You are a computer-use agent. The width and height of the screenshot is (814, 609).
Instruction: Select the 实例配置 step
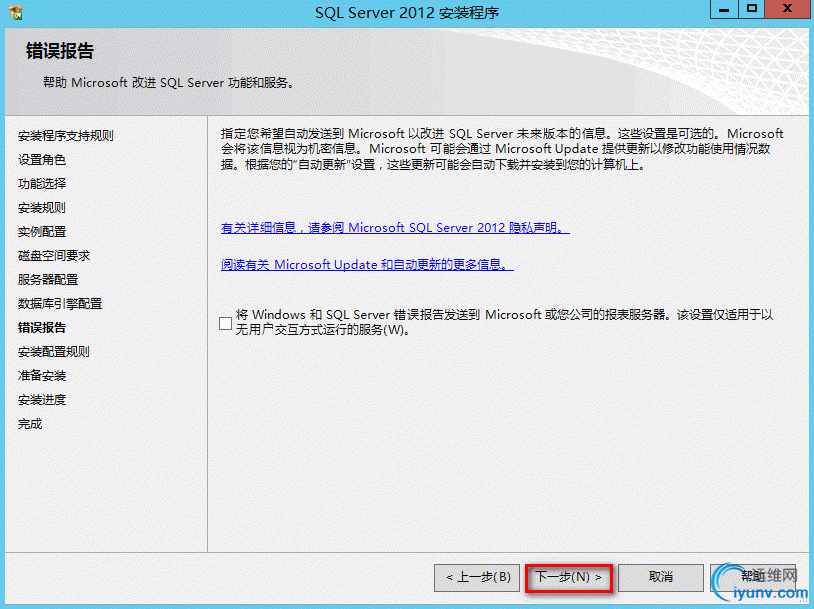pos(42,232)
